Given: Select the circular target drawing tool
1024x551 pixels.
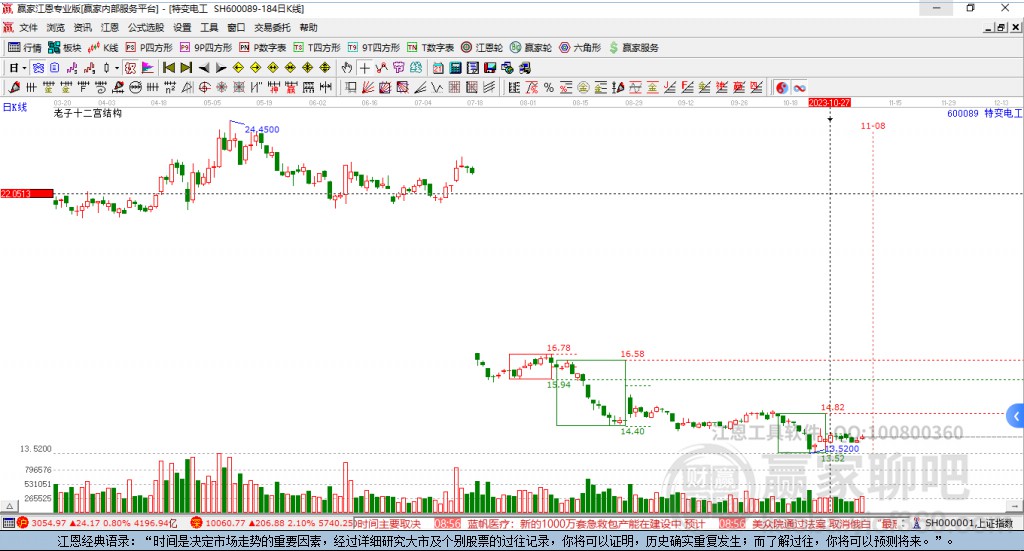Looking at the screenshot, I should [x=204, y=87].
